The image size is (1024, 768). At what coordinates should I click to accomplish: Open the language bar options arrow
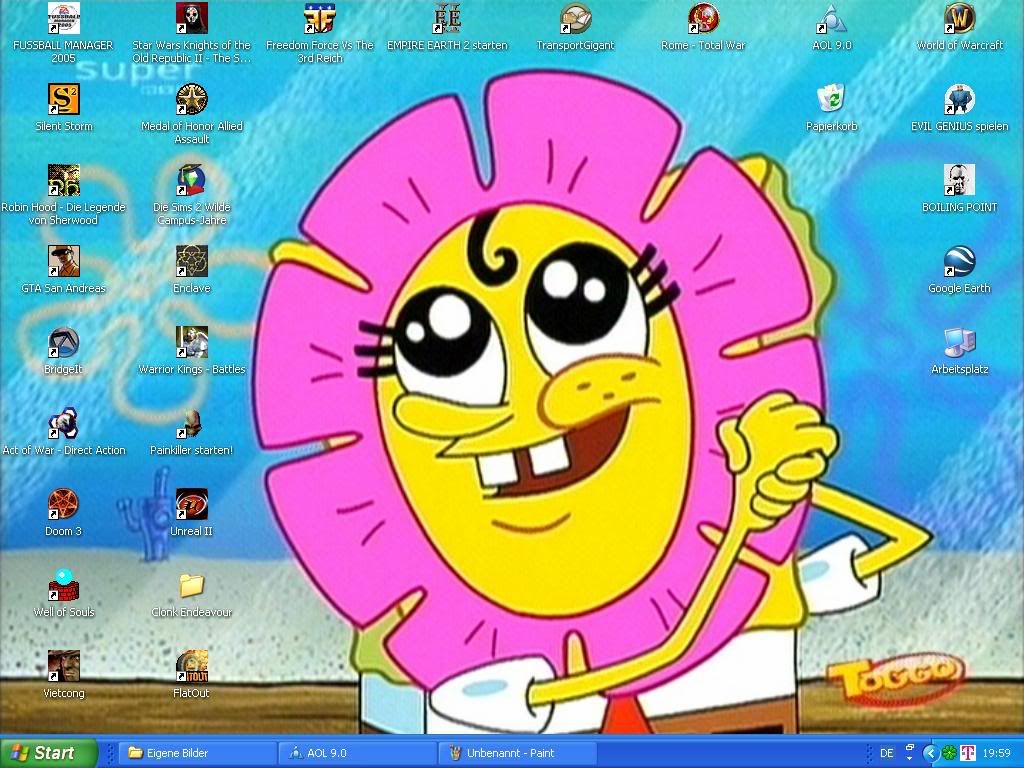(909, 758)
